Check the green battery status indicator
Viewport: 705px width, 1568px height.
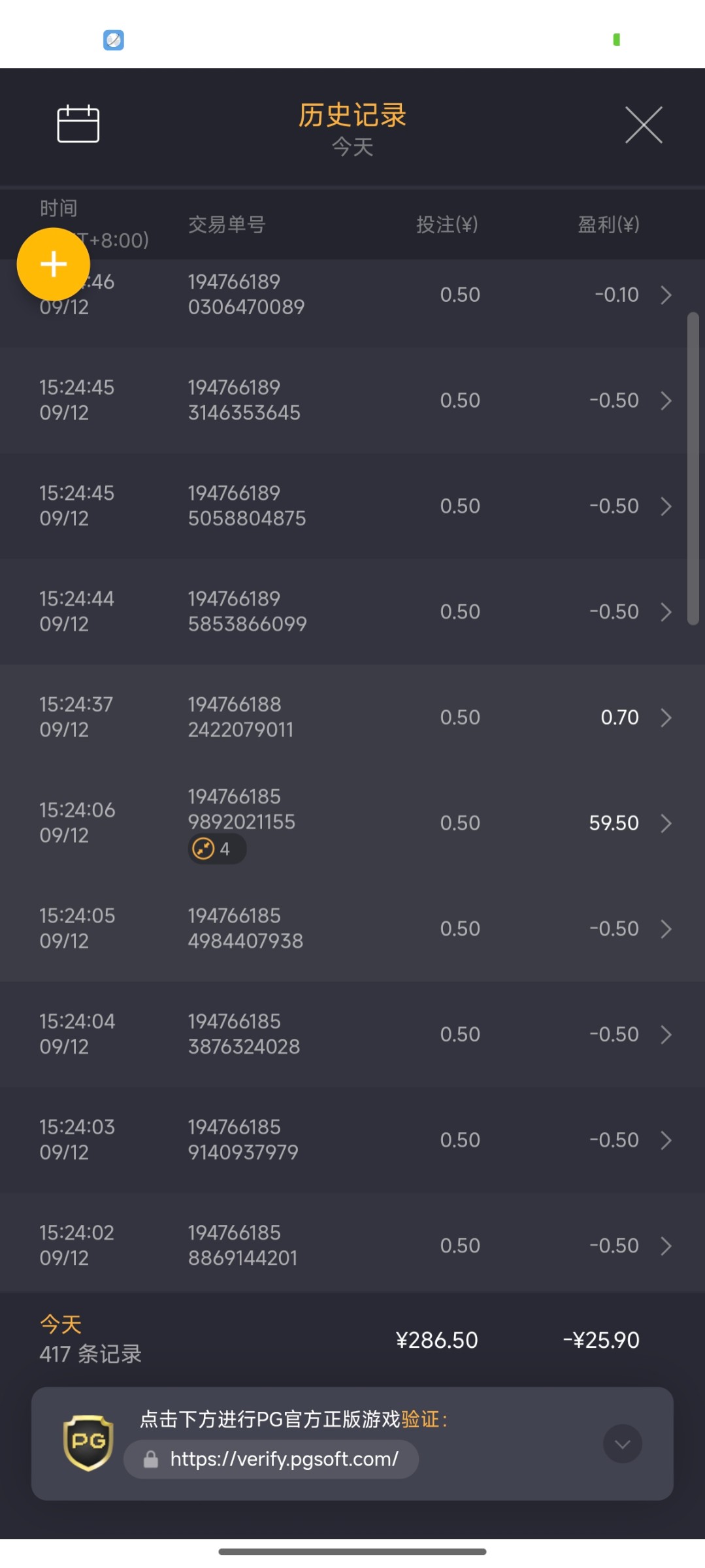(x=616, y=40)
